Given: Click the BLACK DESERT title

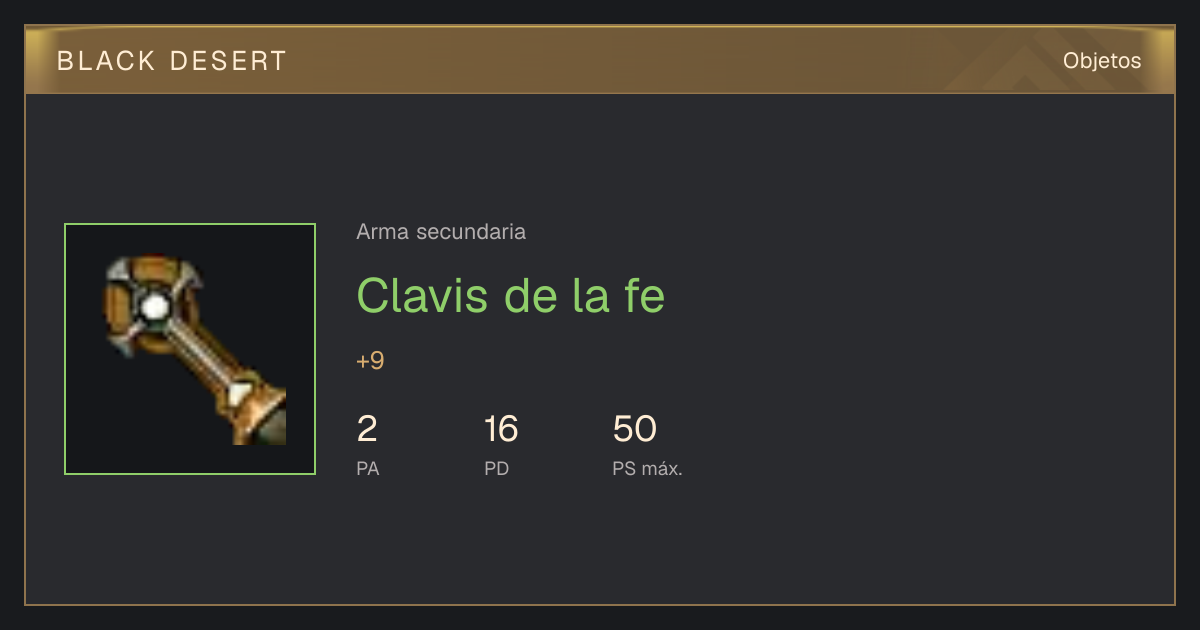Looking at the screenshot, I should pos(172,61).
